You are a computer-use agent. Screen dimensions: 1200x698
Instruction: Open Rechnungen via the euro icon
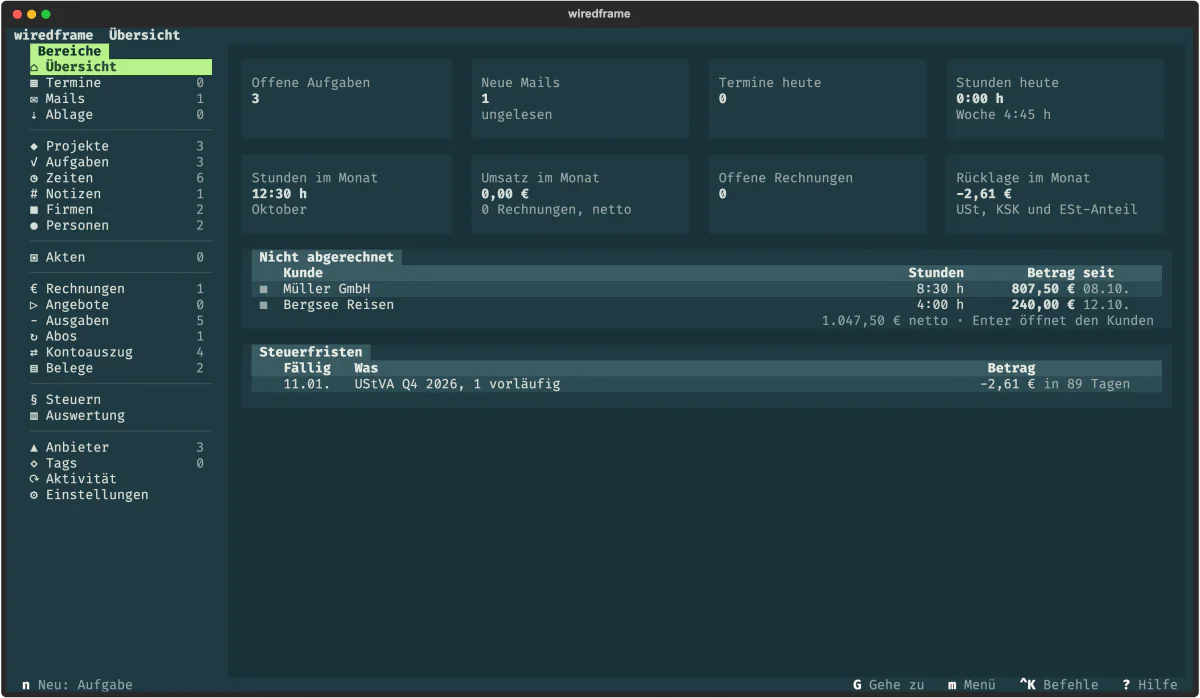click(34, 289)
